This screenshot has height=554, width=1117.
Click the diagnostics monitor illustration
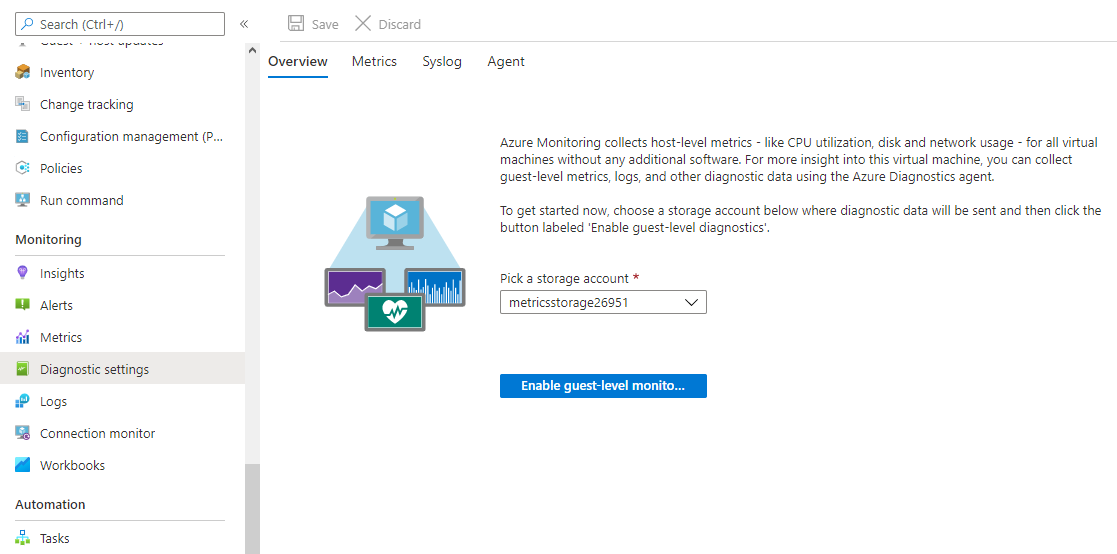pos(395,264)
